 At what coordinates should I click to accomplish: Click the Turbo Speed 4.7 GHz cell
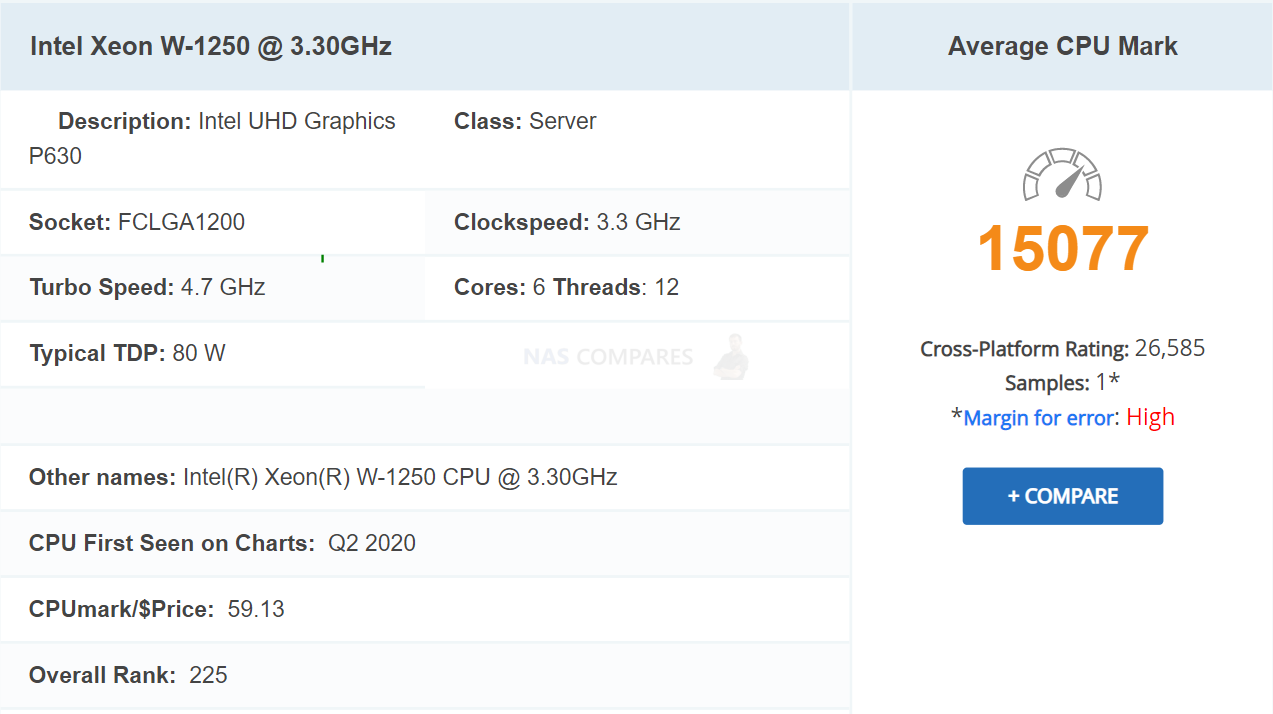(x=213, y=288)
